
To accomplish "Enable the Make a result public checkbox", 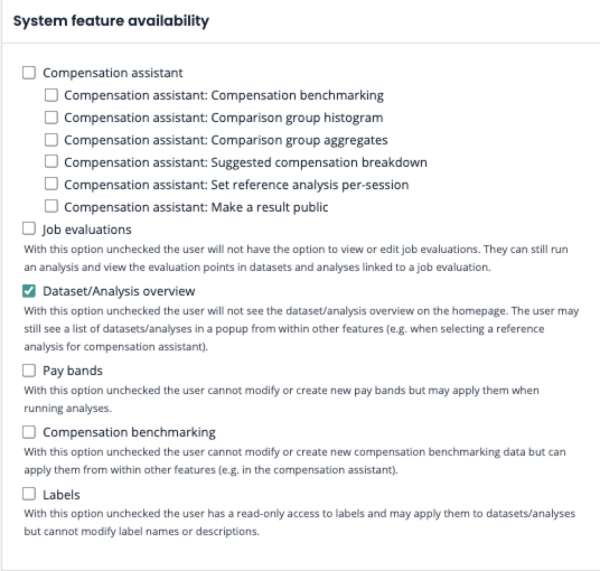I will pos(51,208).
